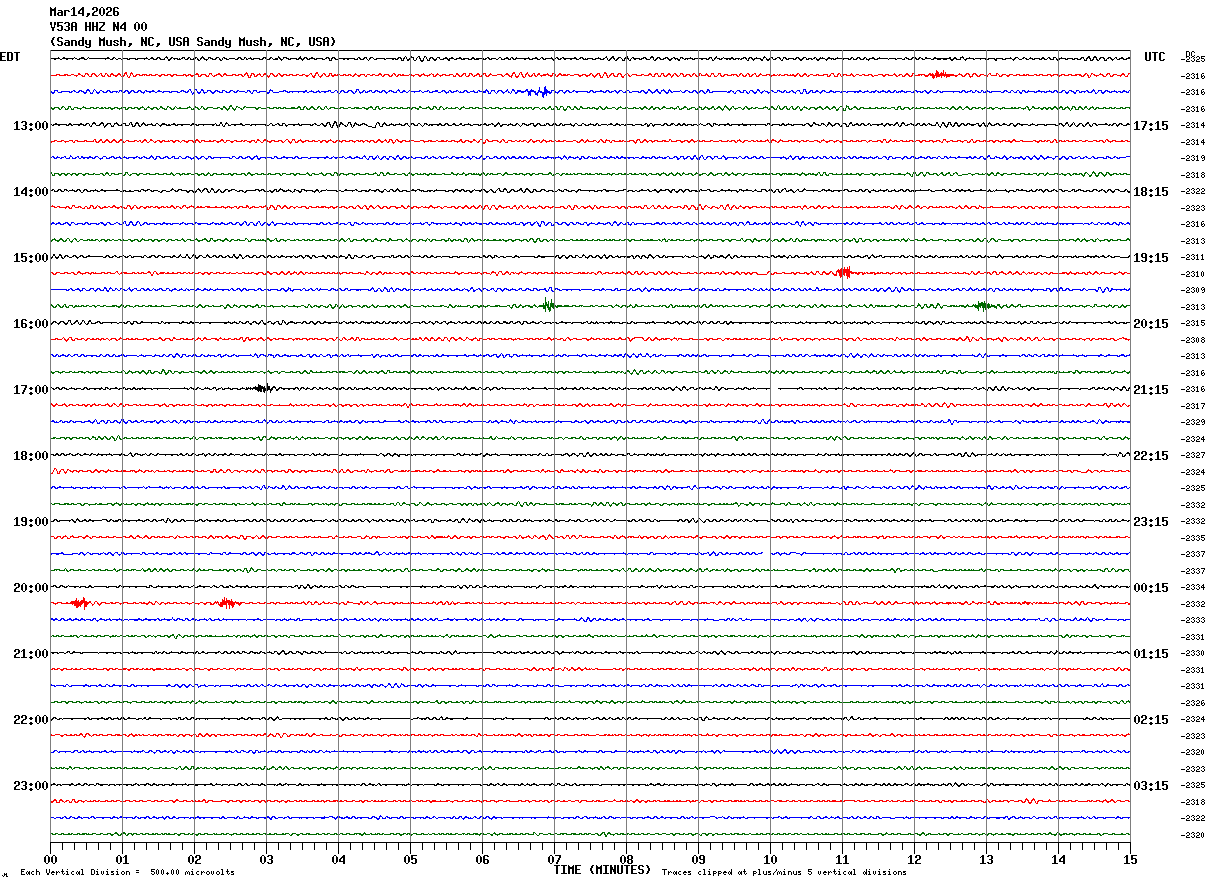Click the 13:00 EDT time label
1210x886 pixels.
30,126
